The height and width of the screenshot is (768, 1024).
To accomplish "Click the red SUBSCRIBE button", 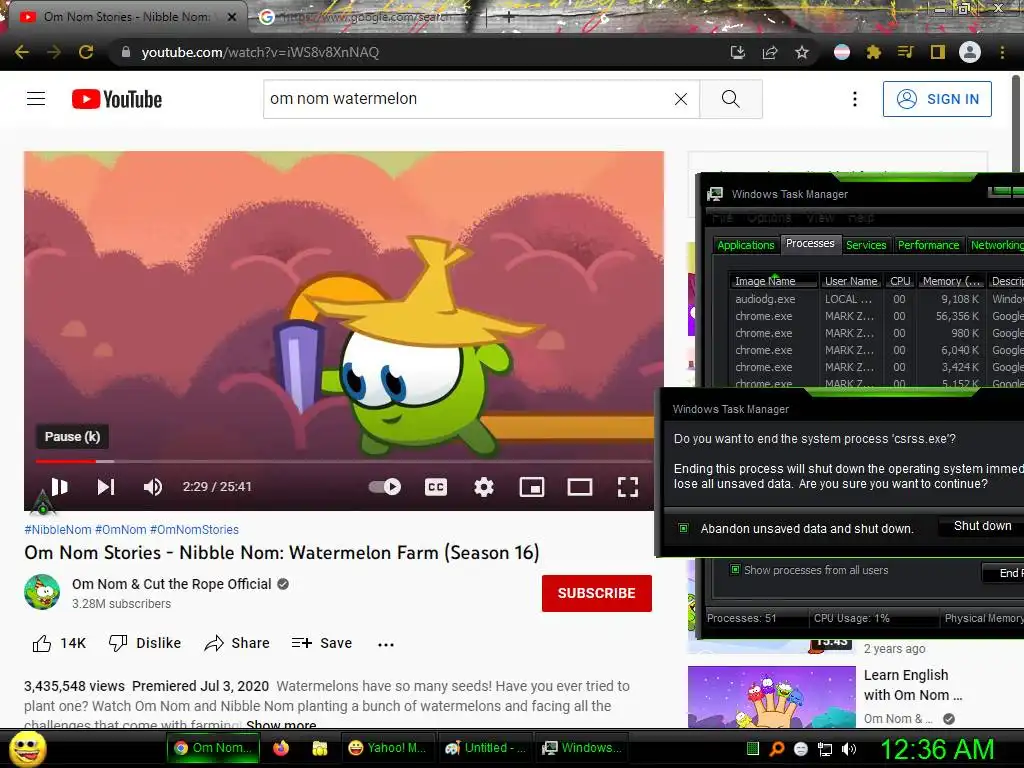I will pyautogui.click(x=596, y=593).
